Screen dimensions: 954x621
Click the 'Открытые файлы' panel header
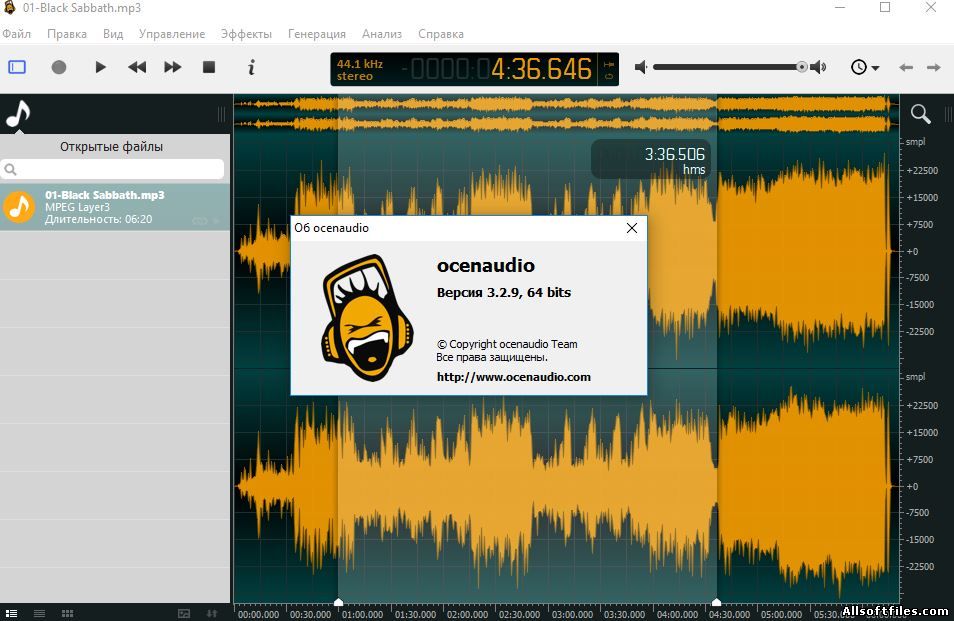[112, 147]
